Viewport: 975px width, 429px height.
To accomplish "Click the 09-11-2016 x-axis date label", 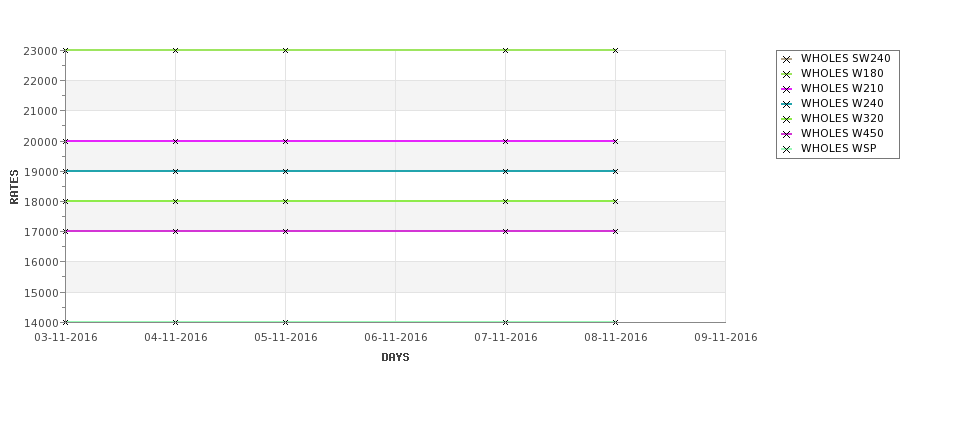I will (726, 337).
